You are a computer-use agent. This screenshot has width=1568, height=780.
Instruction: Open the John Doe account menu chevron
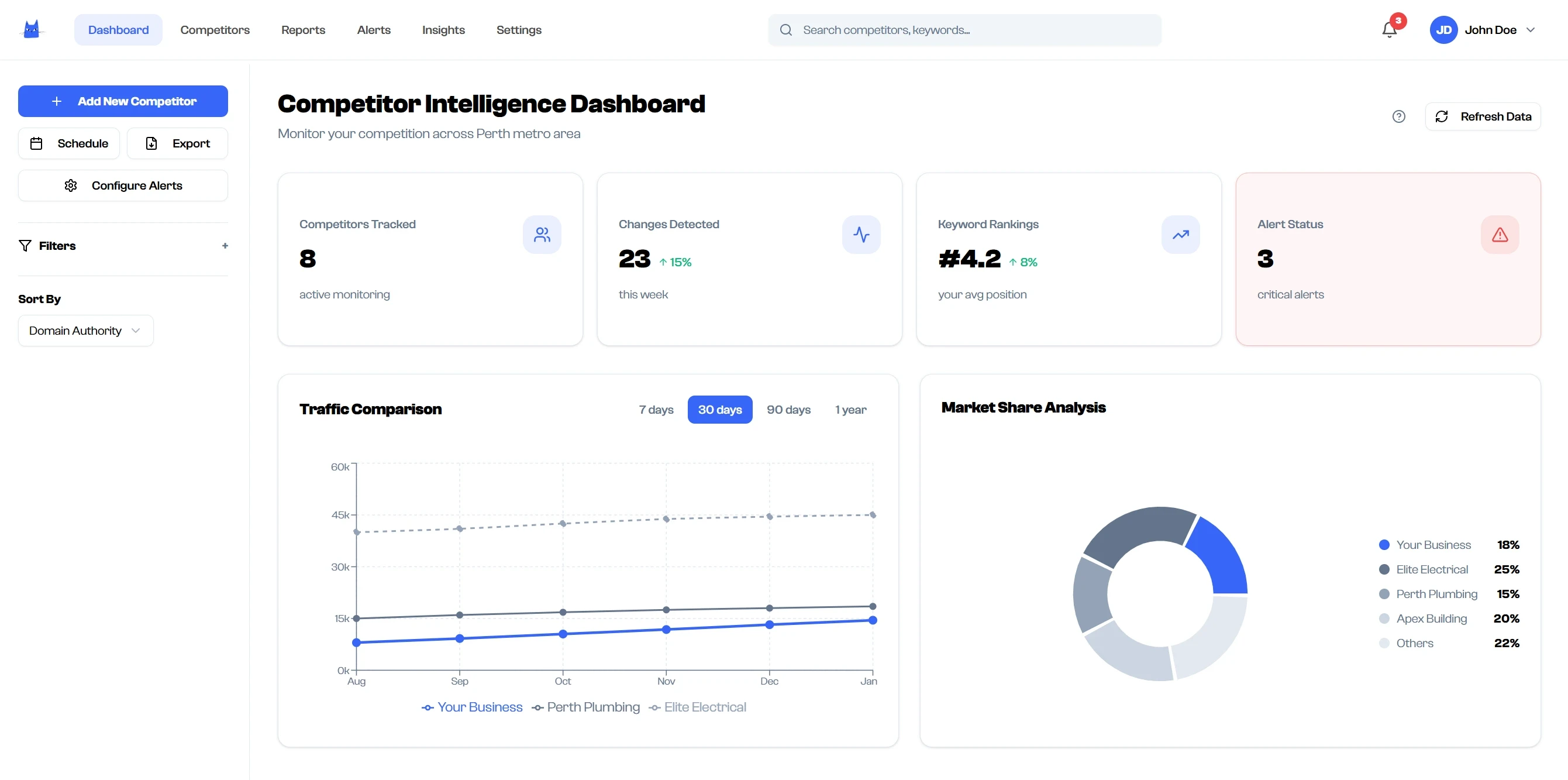(x=1530, y=30)
